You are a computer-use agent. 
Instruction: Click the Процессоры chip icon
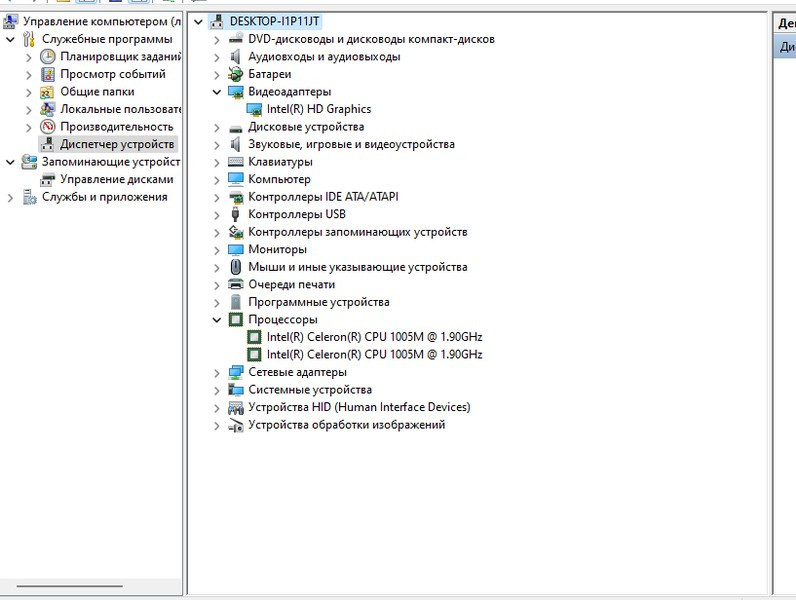(x=236, y=320)
